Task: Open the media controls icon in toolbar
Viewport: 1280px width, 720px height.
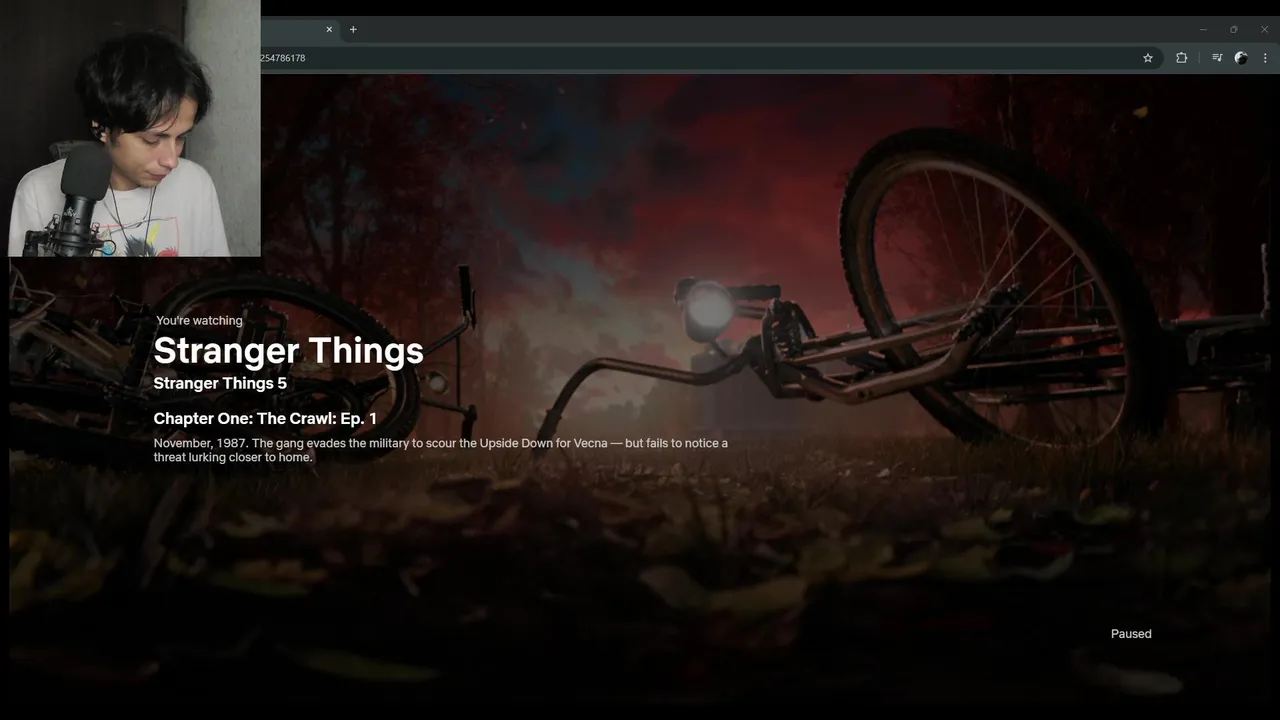Action: click(x=1217, y=58)
